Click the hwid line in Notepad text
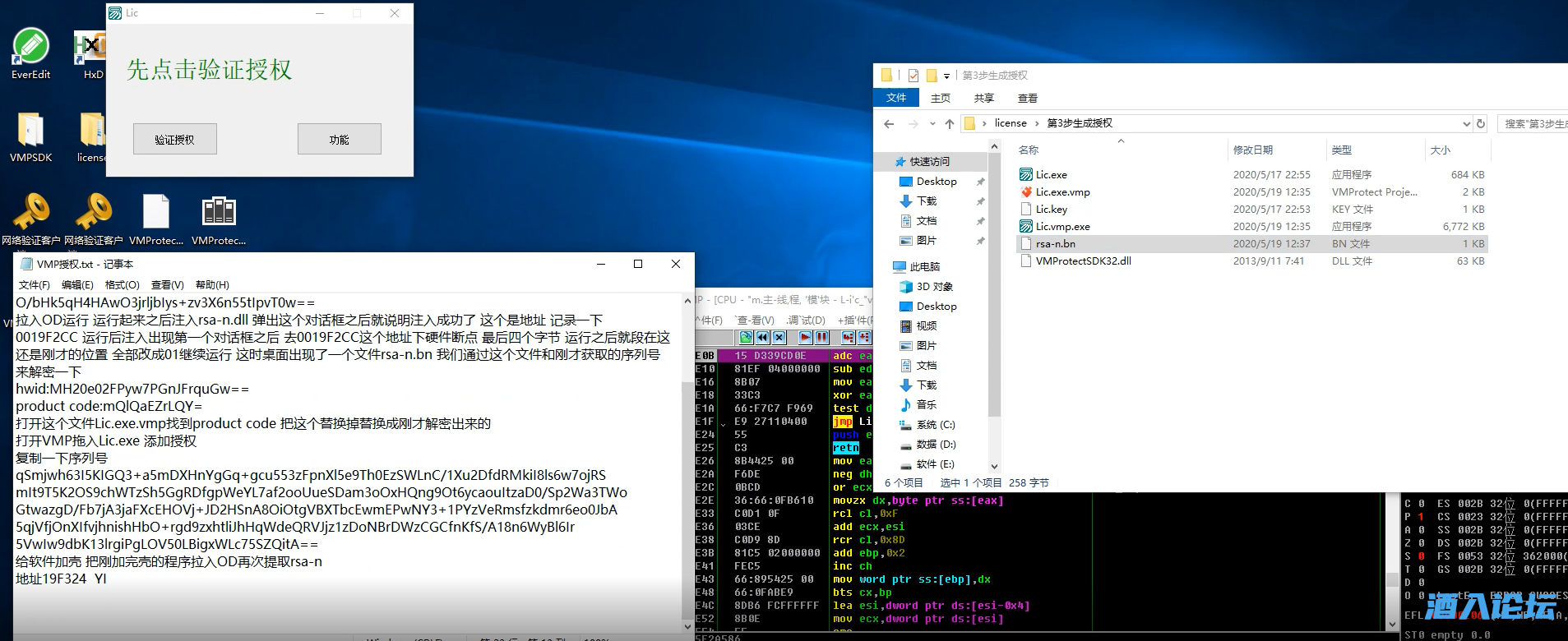The width and height of the screenshot is (1568, 641). 132,389
